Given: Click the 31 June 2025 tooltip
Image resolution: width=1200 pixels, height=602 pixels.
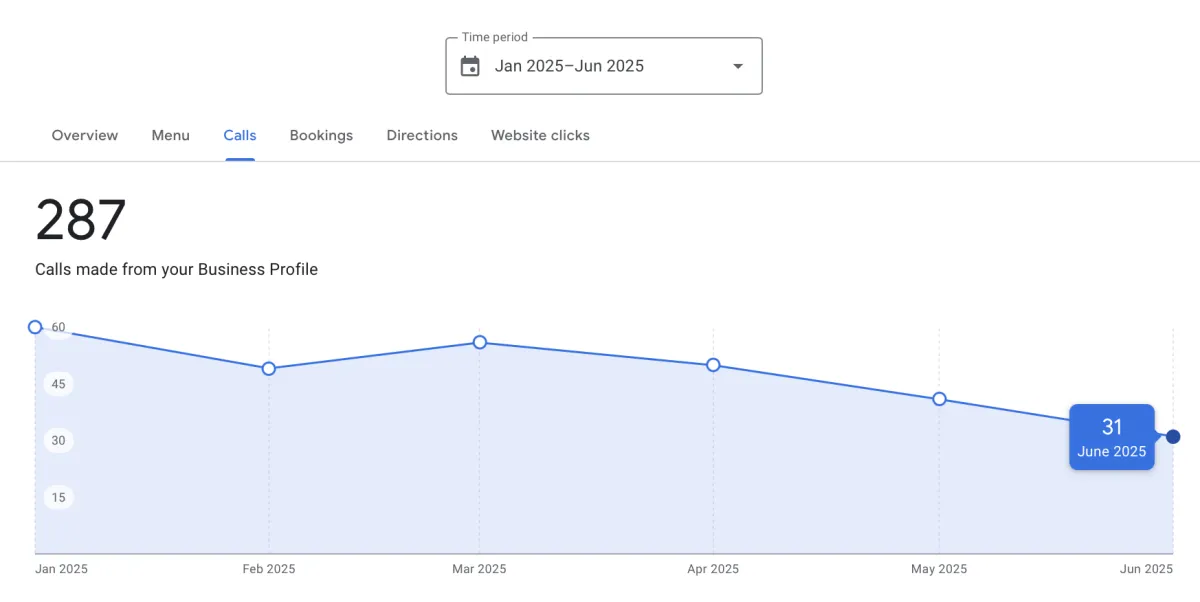Looking at the screenshot, I should pyautogui.click(x=1112, y=437).
